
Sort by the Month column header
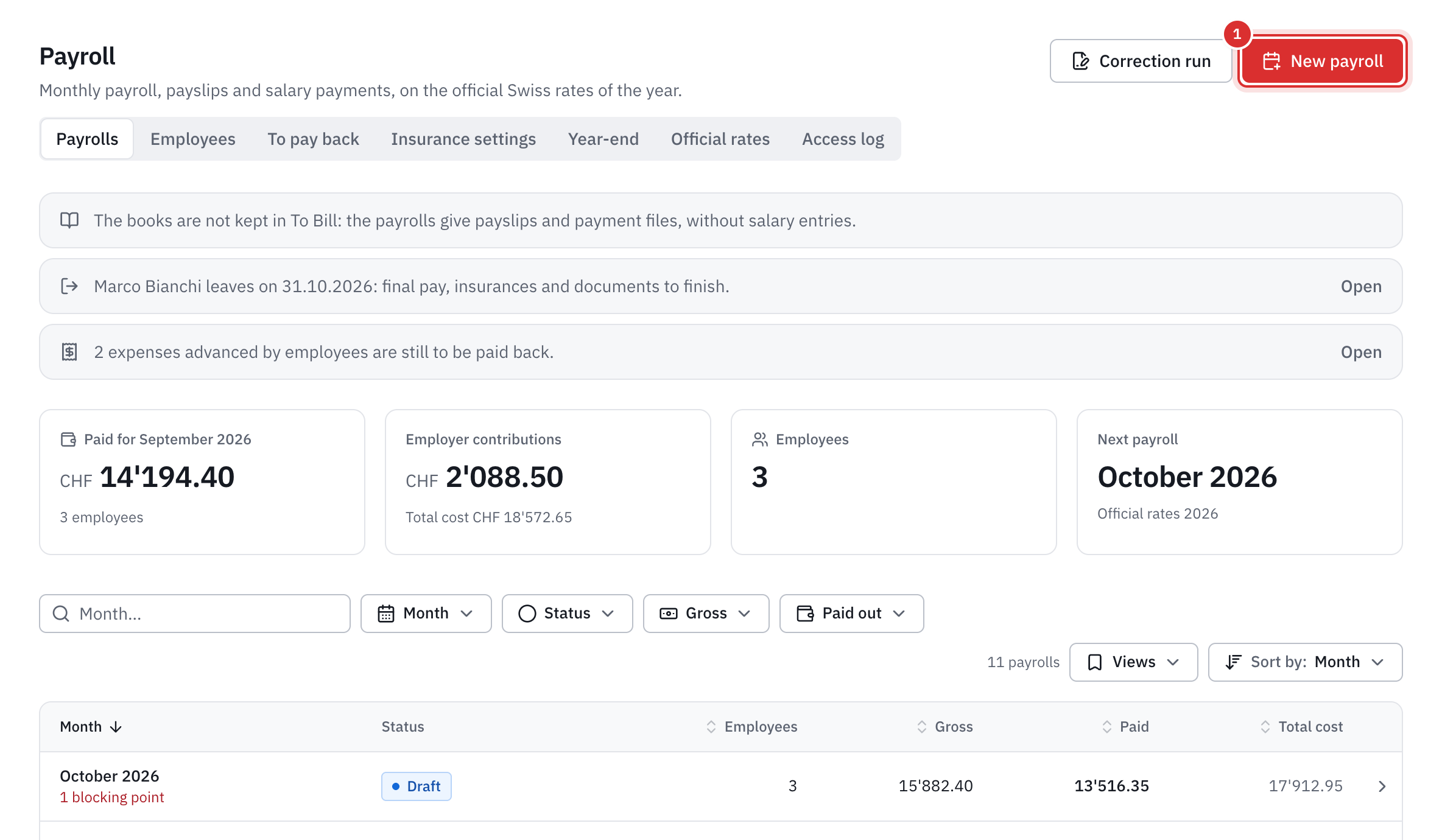click(x=91, y=727)
